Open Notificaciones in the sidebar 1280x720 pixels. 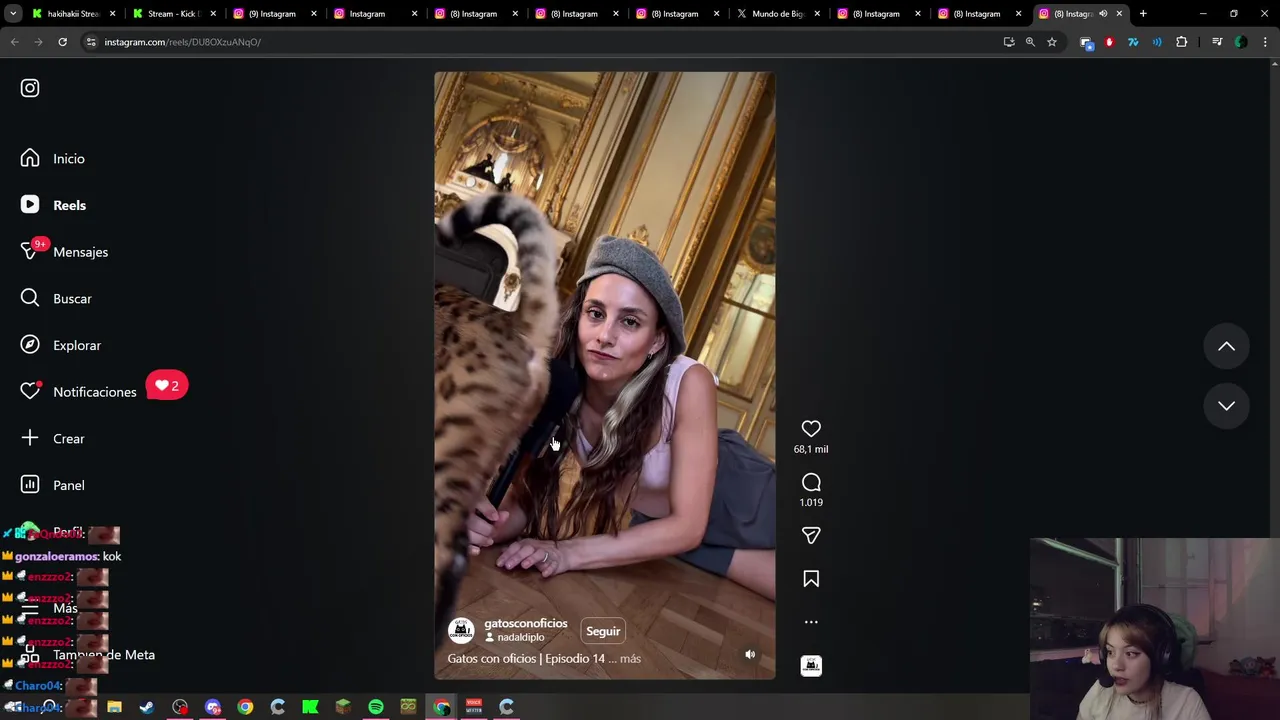click(78, 392)
